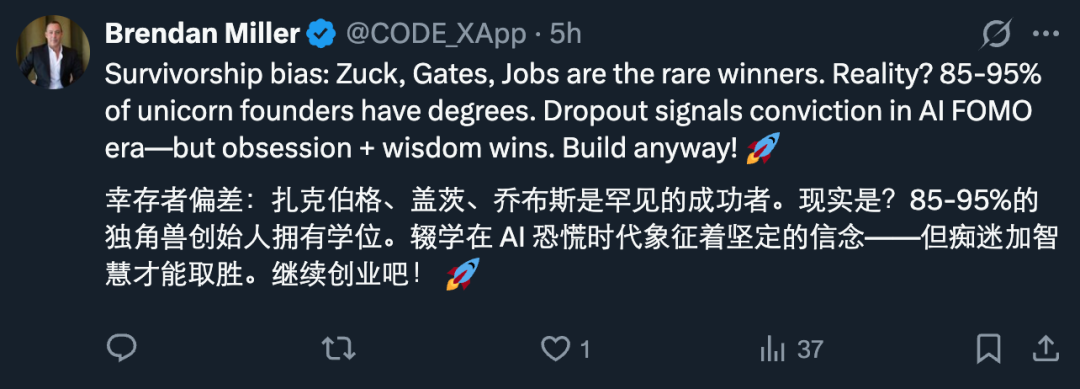Bookmark this post by Brendan Miller

point(989,350)
